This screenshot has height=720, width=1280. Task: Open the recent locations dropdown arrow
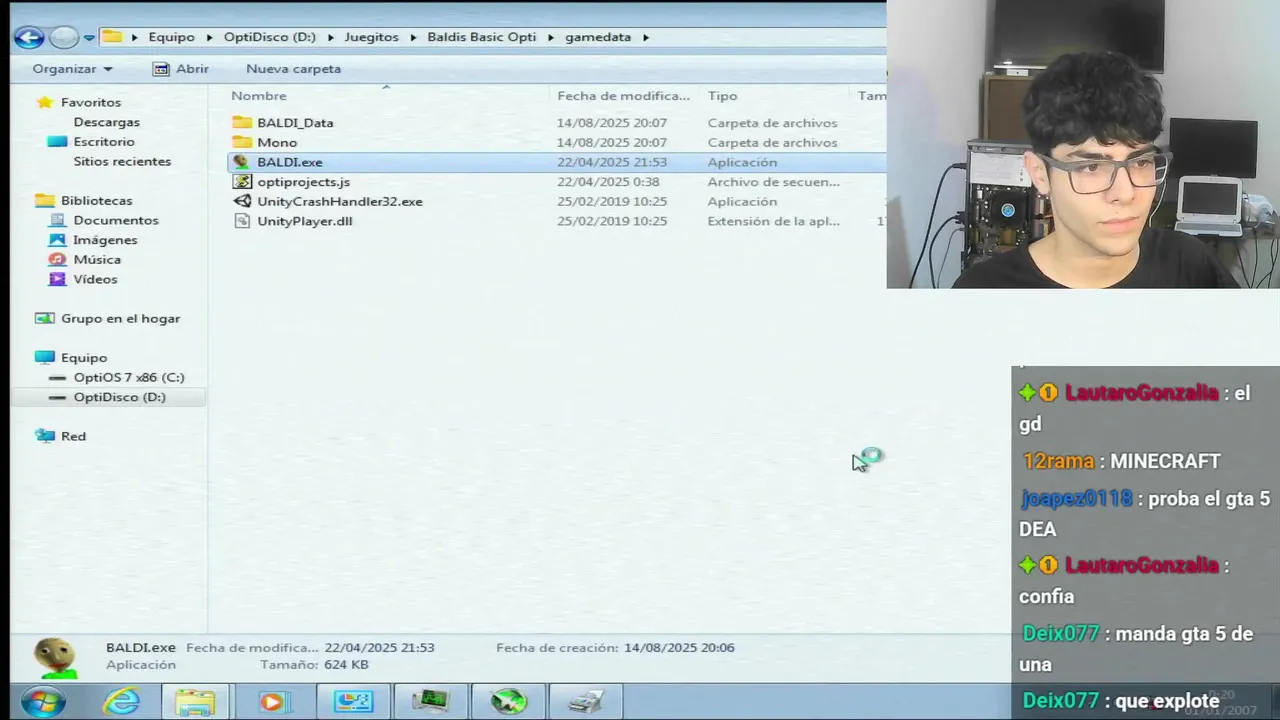(x=89, y=38)
